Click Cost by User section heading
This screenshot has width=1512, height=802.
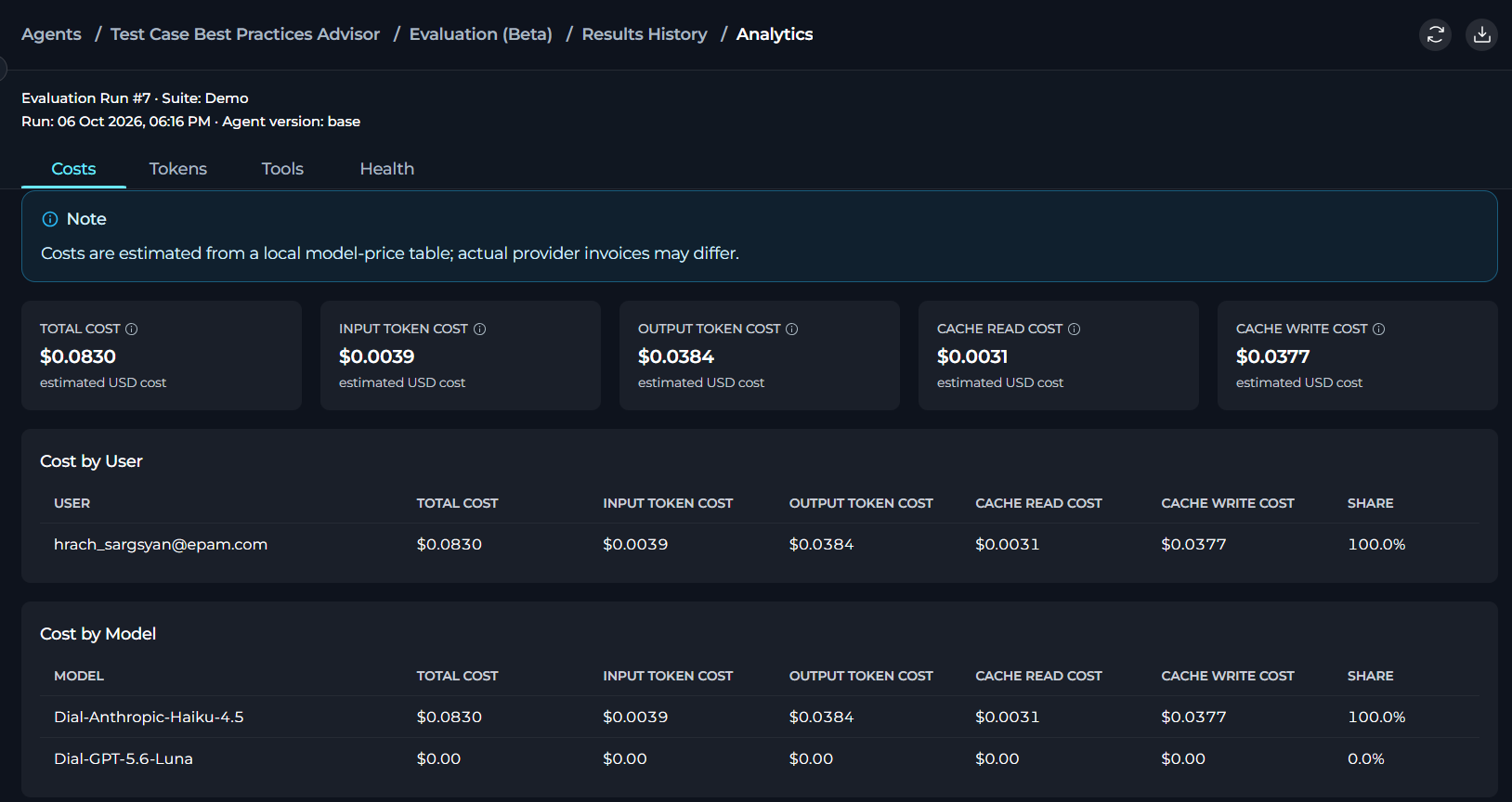91,461
